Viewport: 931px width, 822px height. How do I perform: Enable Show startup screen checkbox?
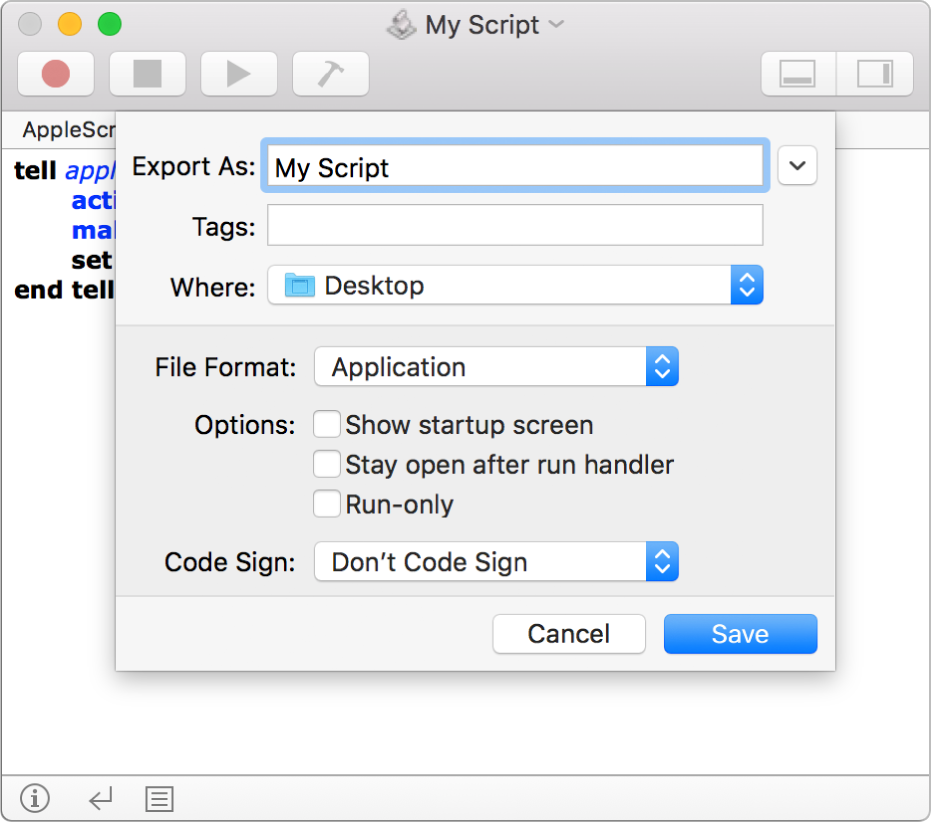327,425
